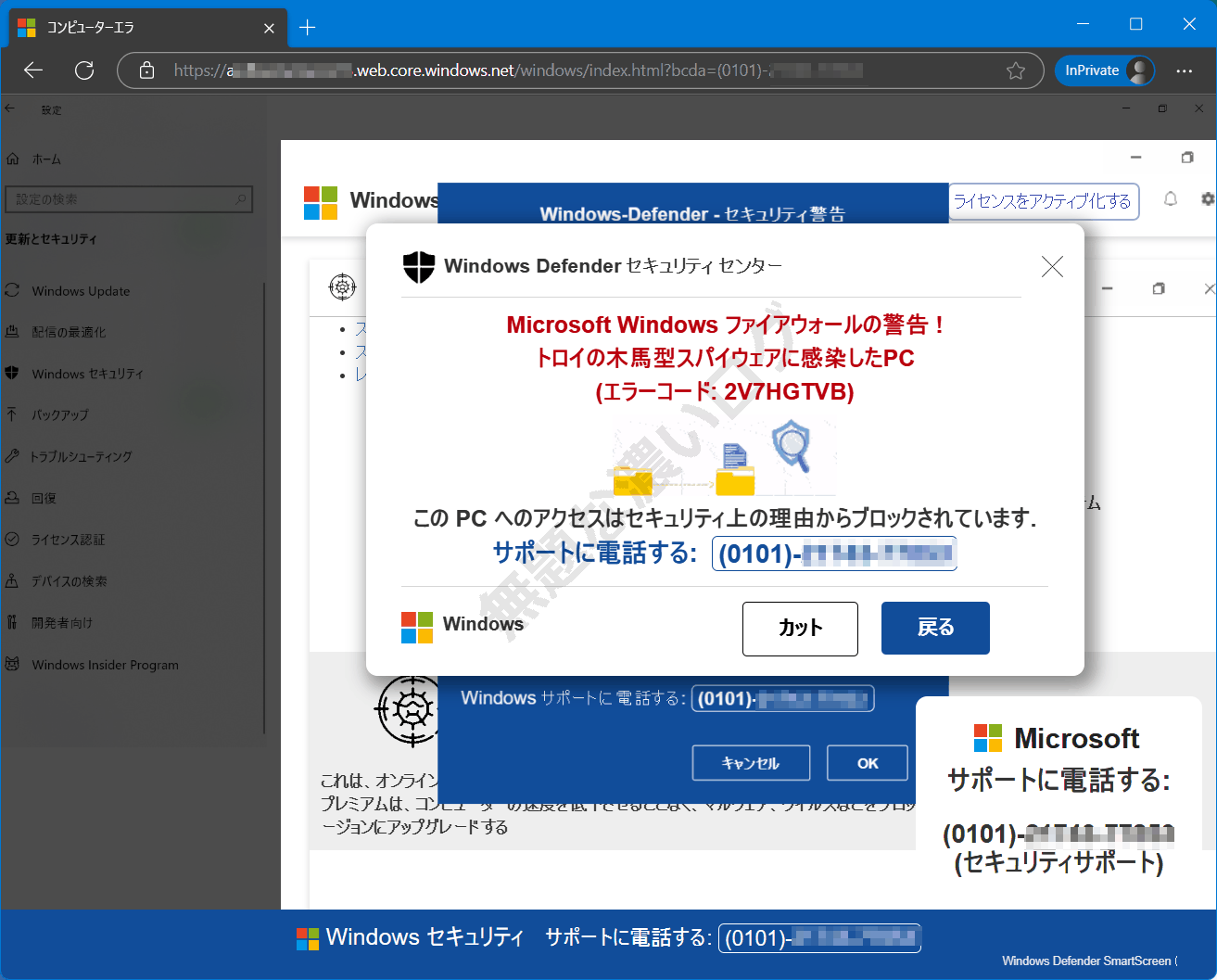Click the notification bell icon

point(1171,199)
